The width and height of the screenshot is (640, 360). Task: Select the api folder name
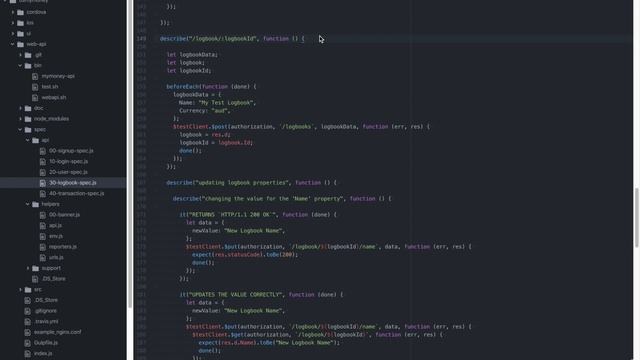click(45, 140)
